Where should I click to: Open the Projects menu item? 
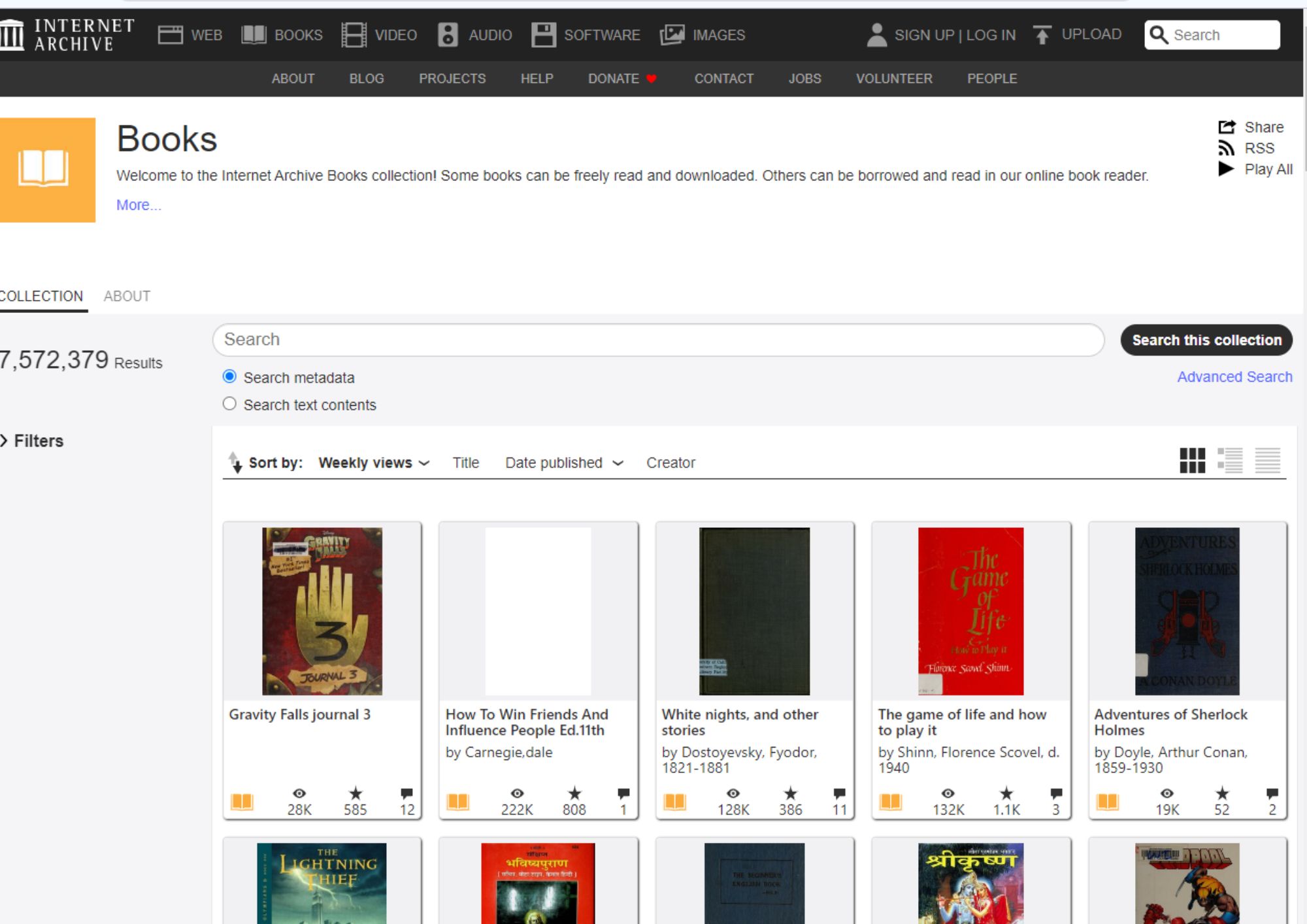pyautogui.click(x=452, y=78)
